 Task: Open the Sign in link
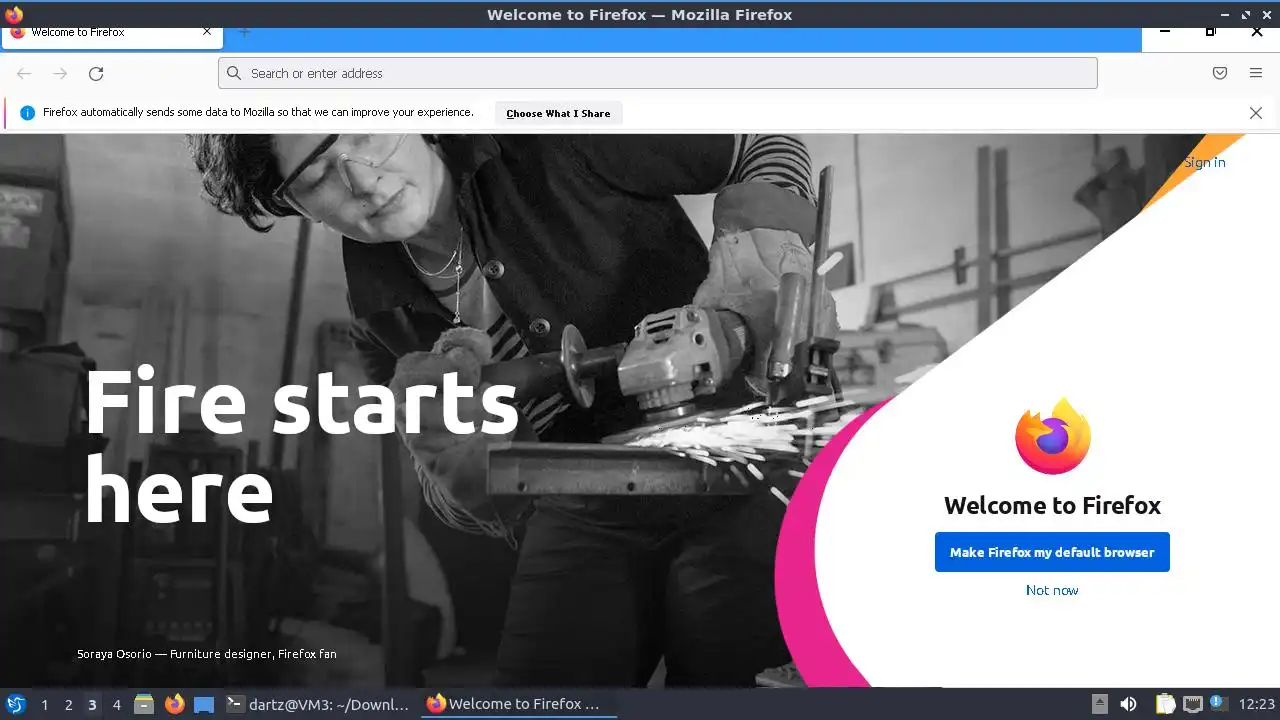1205,162
